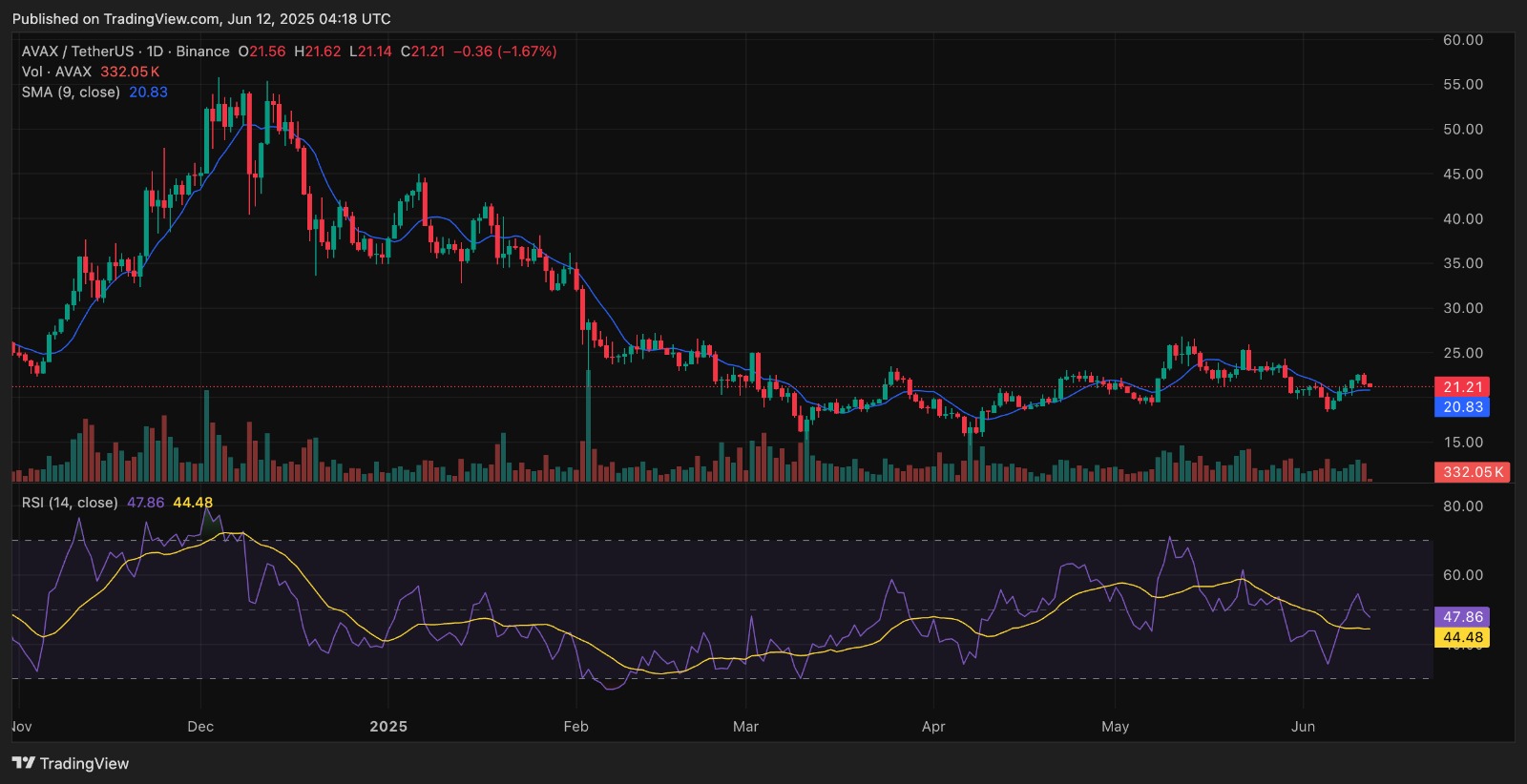Click the blue 20.83 SMA price tag

click(1462, 407)
